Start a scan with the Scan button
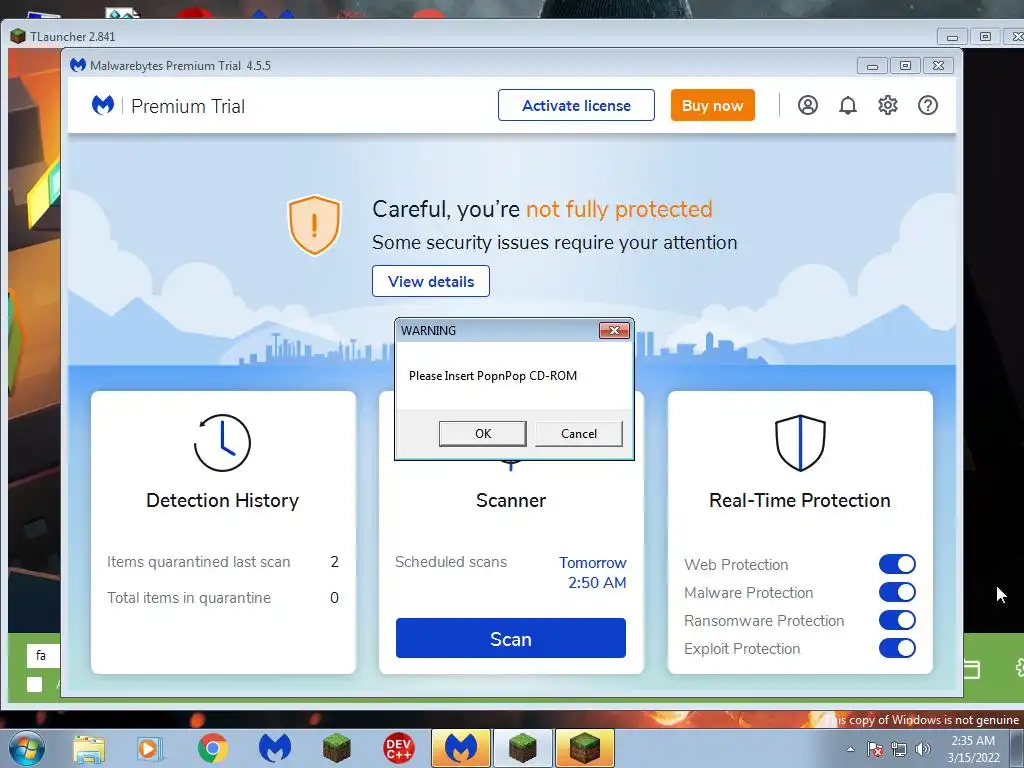The width and height of the screenshot is (1024, 768). pos(511,638)
